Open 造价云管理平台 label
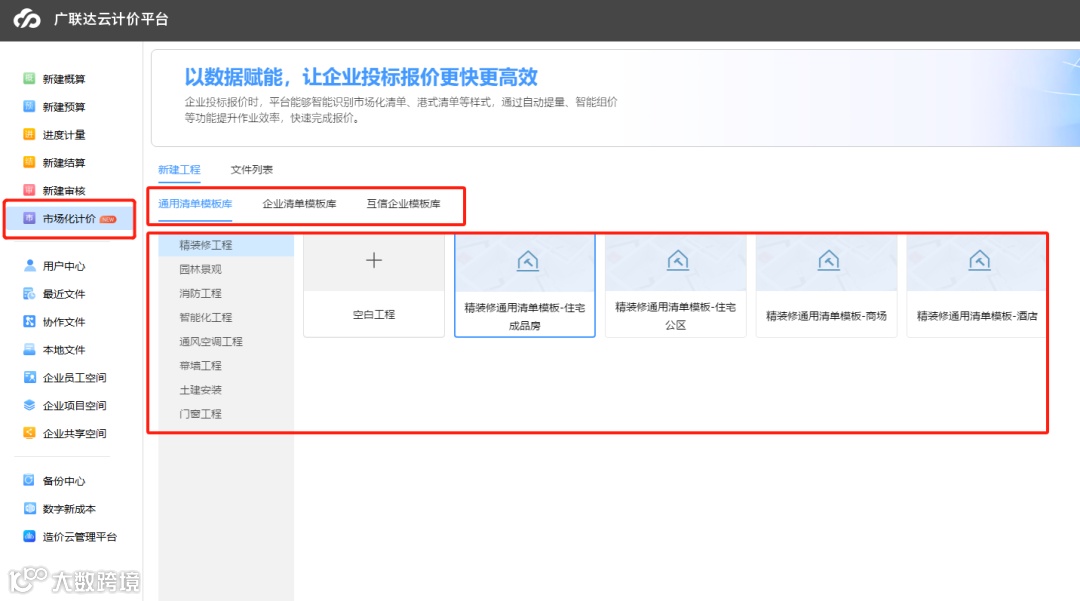 [x=80, y=537]
